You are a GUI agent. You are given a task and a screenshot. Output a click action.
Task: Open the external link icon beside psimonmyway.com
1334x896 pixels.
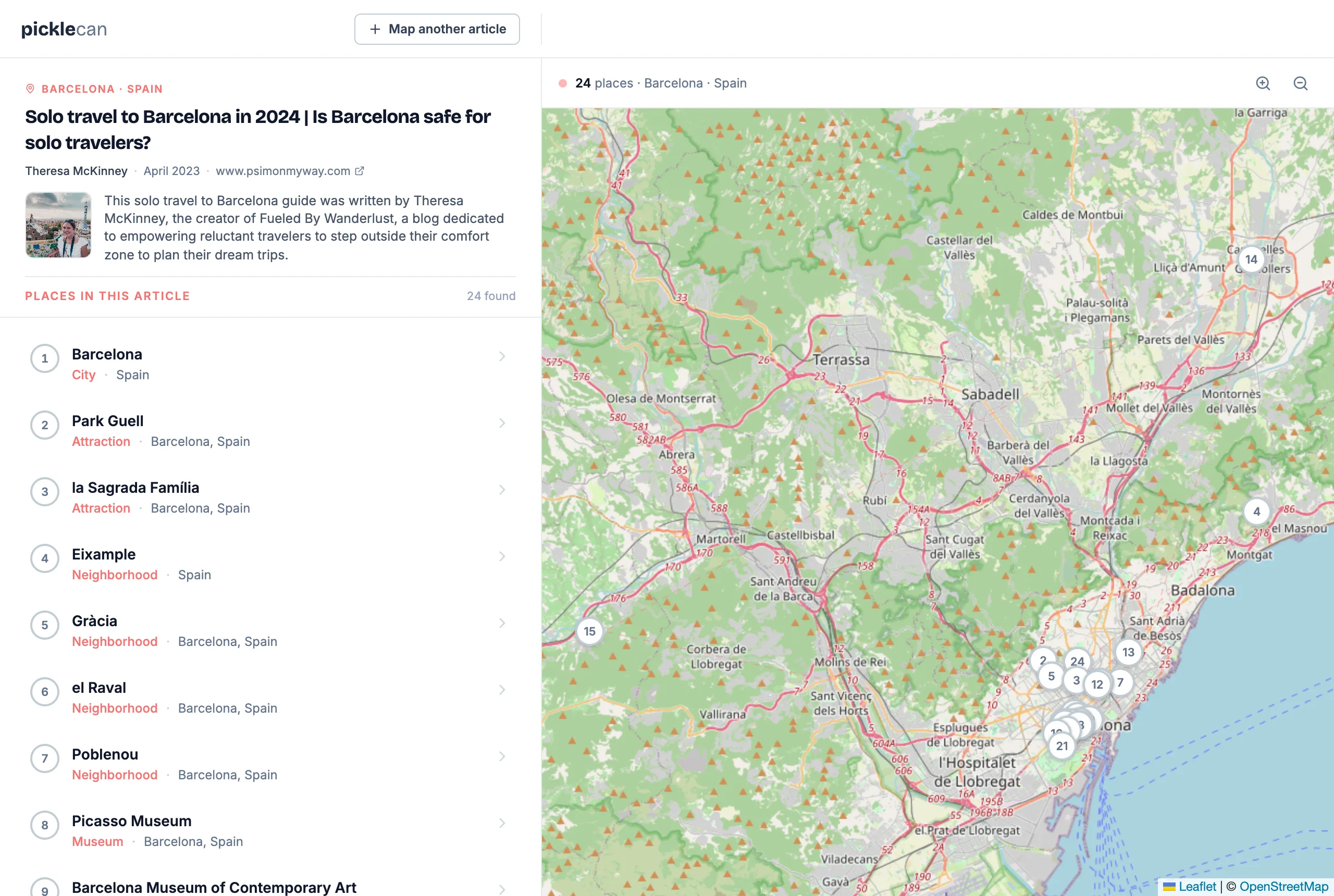[x=360, y=171]
